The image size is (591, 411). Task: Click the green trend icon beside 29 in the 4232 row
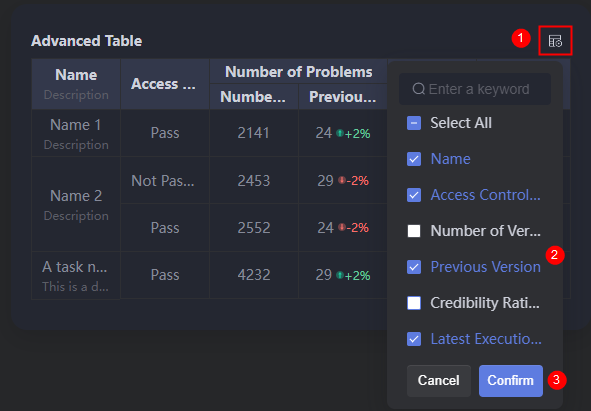[340, 275]
